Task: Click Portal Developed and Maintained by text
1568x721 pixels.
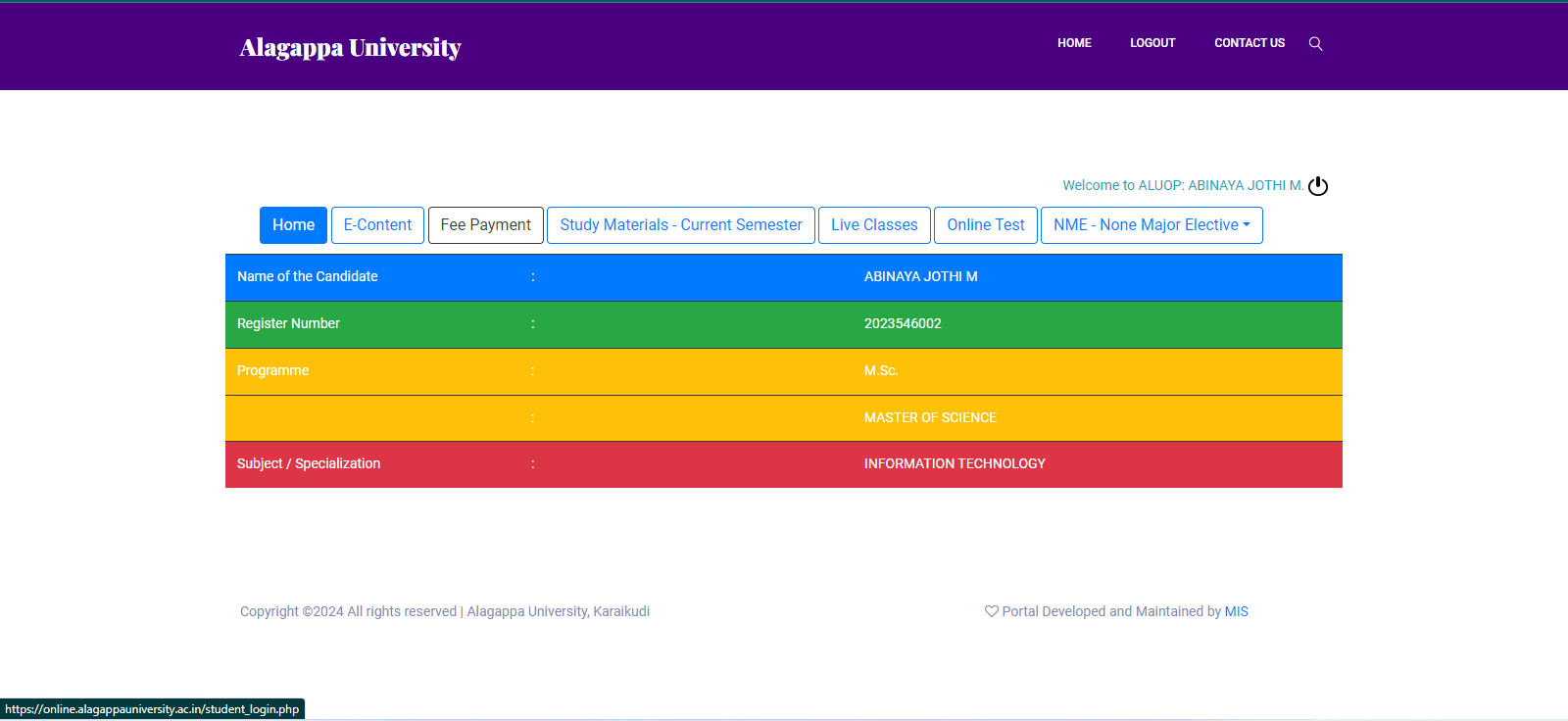Action: click(x=1111, y=611)
